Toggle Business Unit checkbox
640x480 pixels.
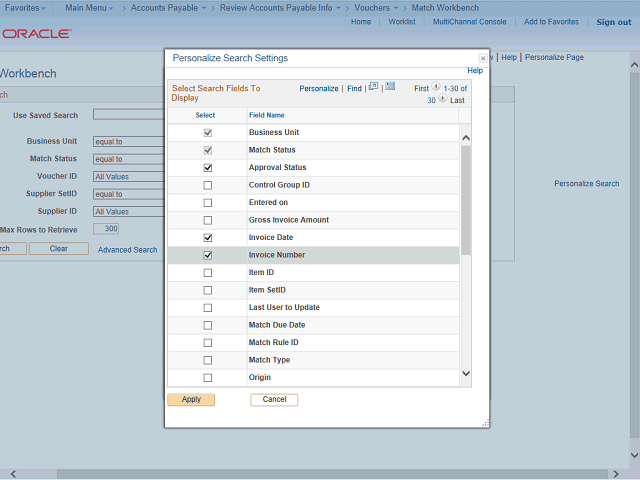click(x=208, y=133)
